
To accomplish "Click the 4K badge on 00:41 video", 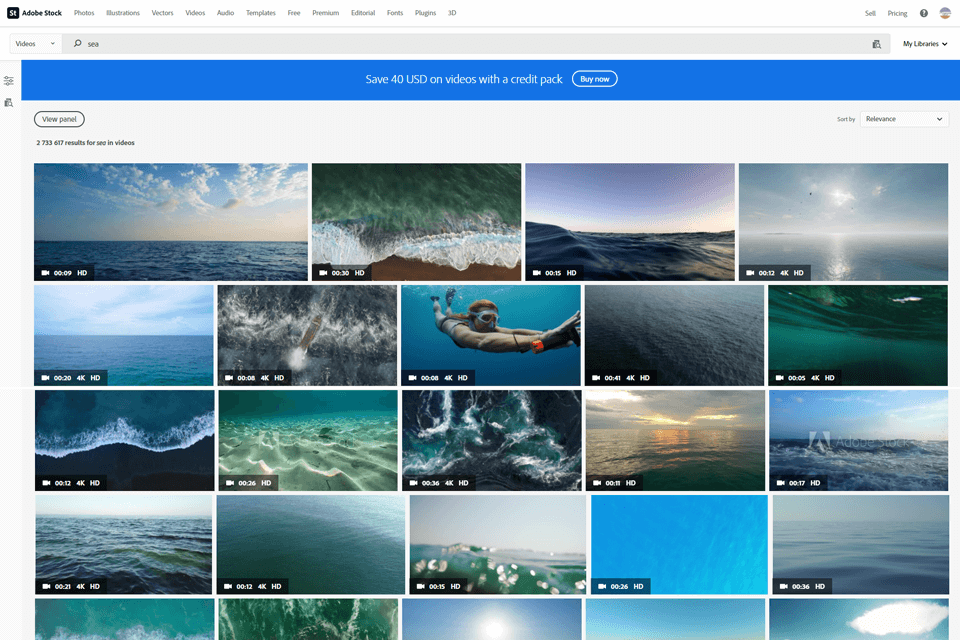I will pyautogui.click(x=630, y=378).
